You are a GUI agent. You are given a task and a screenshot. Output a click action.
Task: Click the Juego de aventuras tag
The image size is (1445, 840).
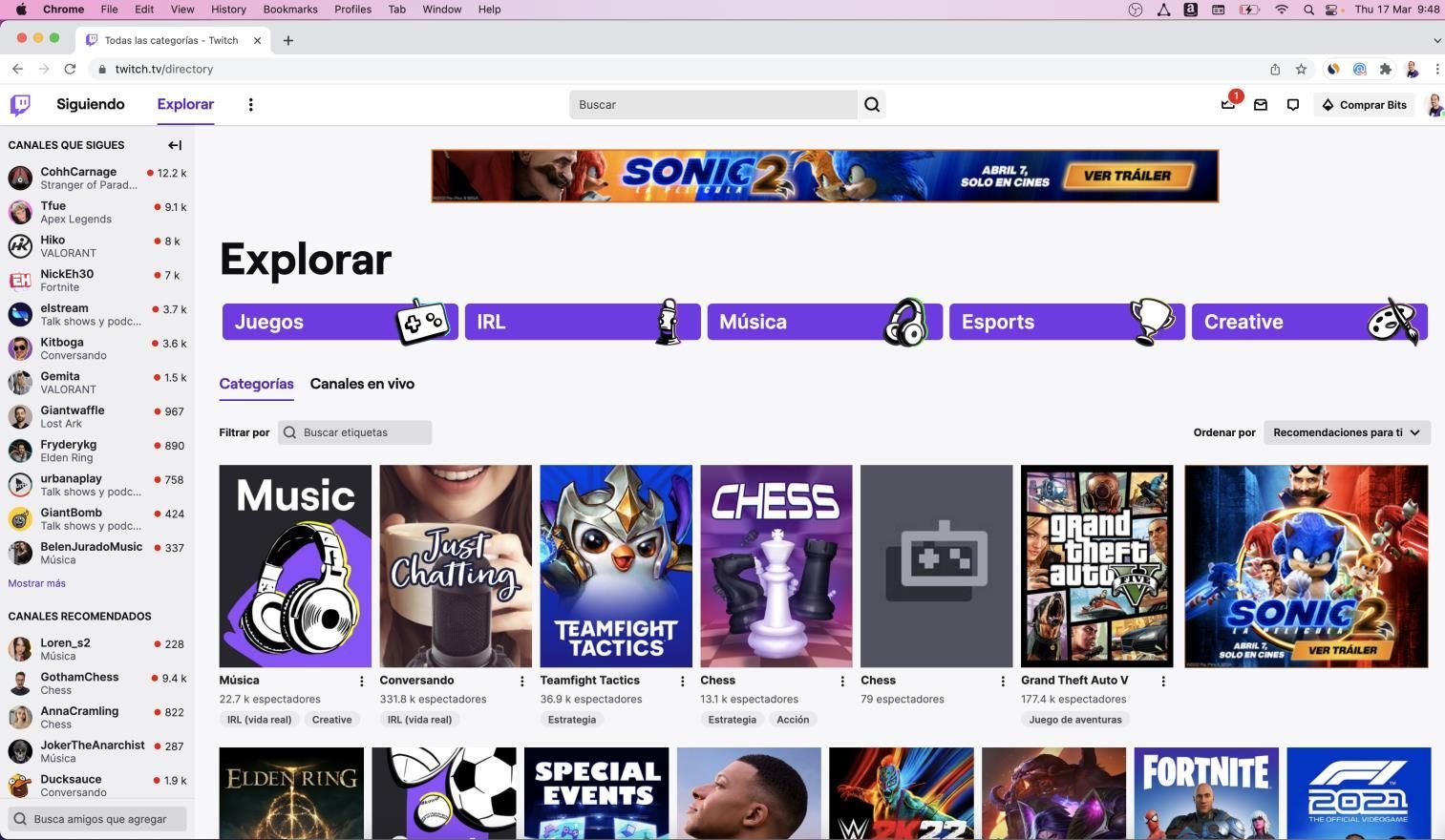pos(1075,720)
